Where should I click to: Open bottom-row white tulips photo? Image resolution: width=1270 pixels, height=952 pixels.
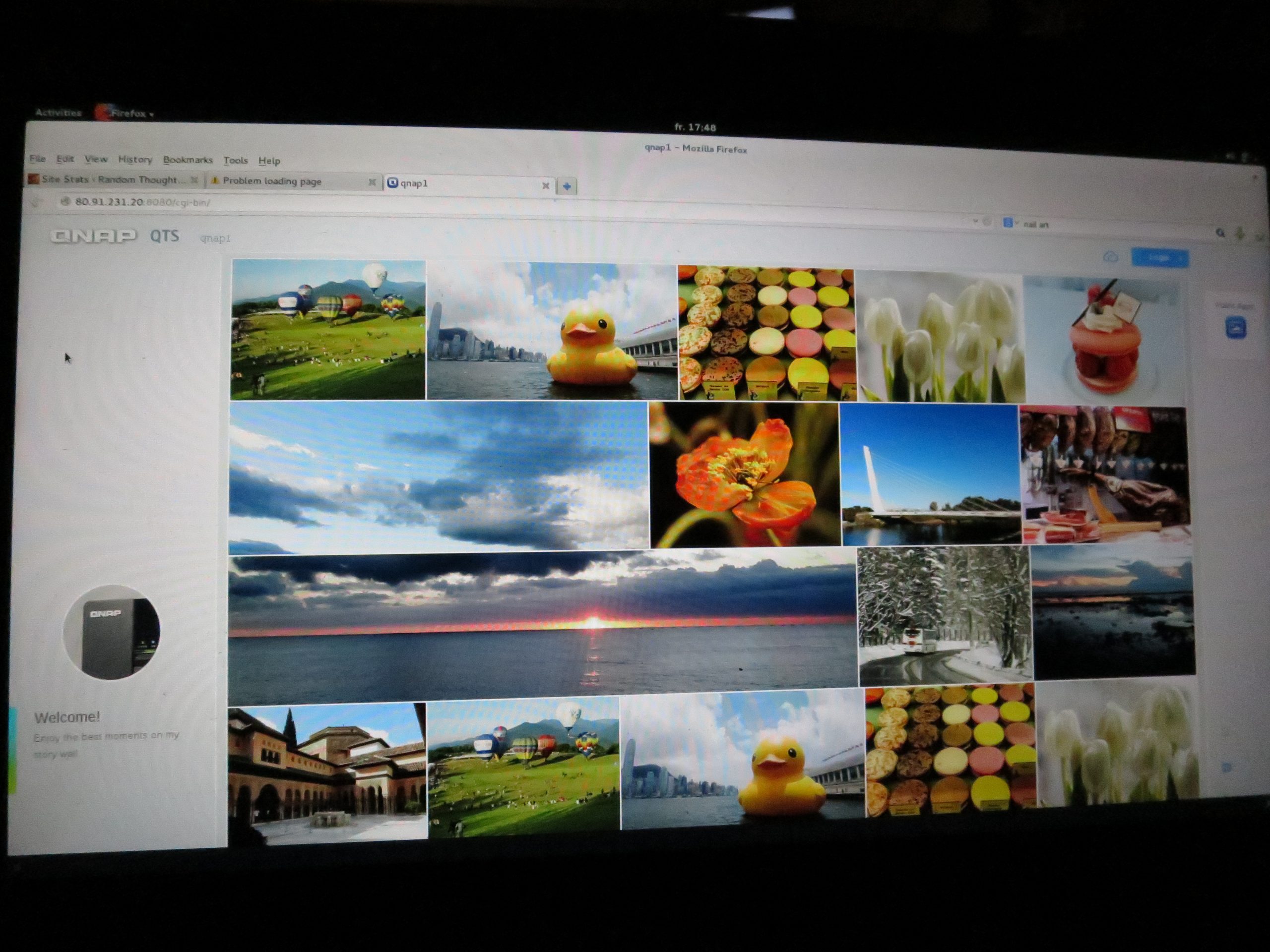click(1117, 743)
